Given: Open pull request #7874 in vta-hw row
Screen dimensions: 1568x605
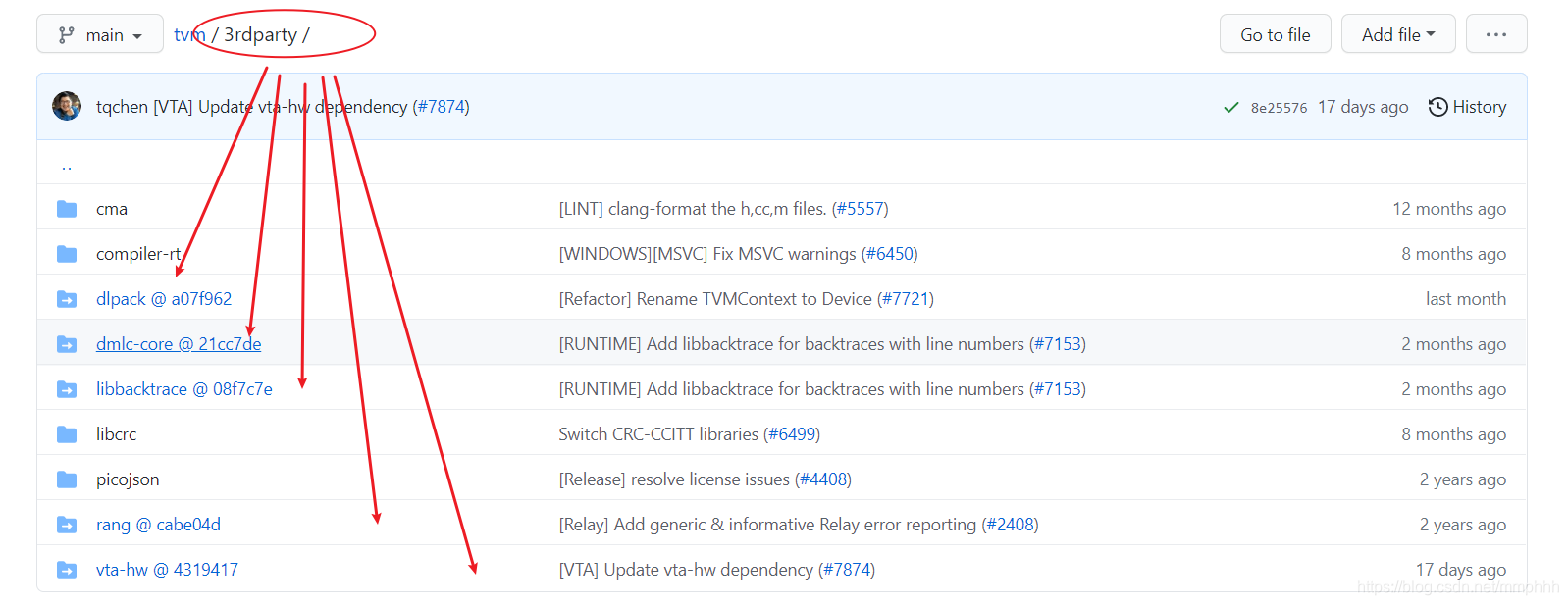Looking at the screenshot, I should [x=849, y=570].
